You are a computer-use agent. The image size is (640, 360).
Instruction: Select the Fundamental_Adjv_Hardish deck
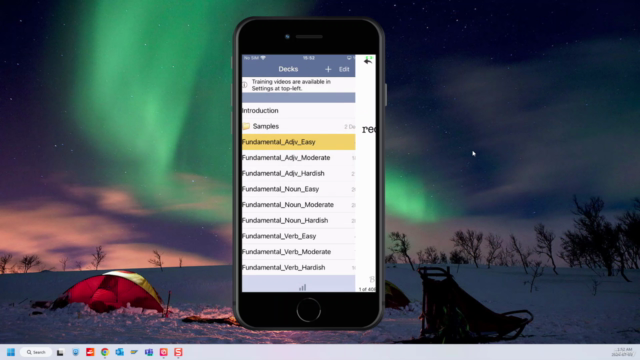(298, 173)
